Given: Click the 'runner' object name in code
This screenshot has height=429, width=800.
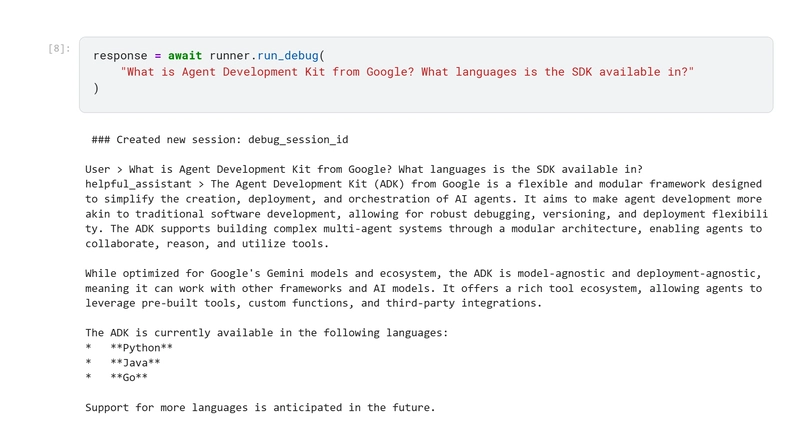Looking at the screenshot, I should tap(230, 56).
